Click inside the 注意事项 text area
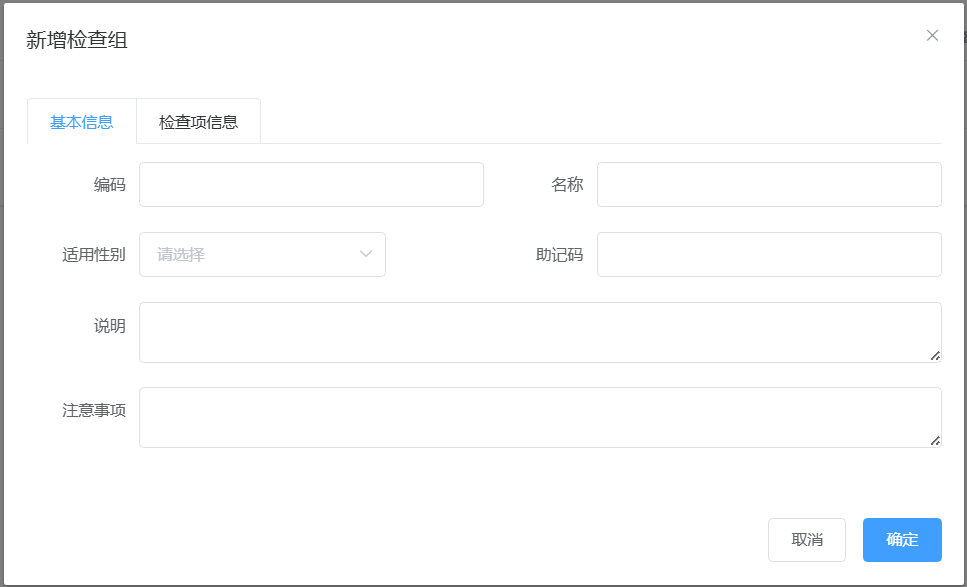This screenshot has height=587, width=967. [540, 417]
